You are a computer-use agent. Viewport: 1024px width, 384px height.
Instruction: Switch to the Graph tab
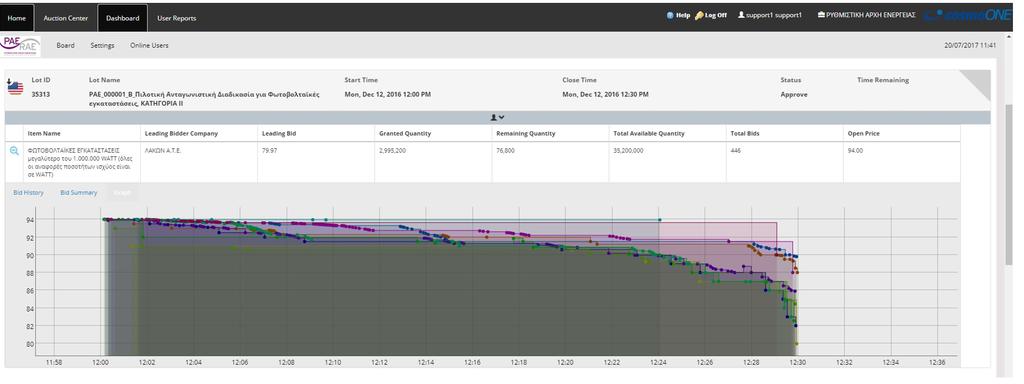click(121, 193)
